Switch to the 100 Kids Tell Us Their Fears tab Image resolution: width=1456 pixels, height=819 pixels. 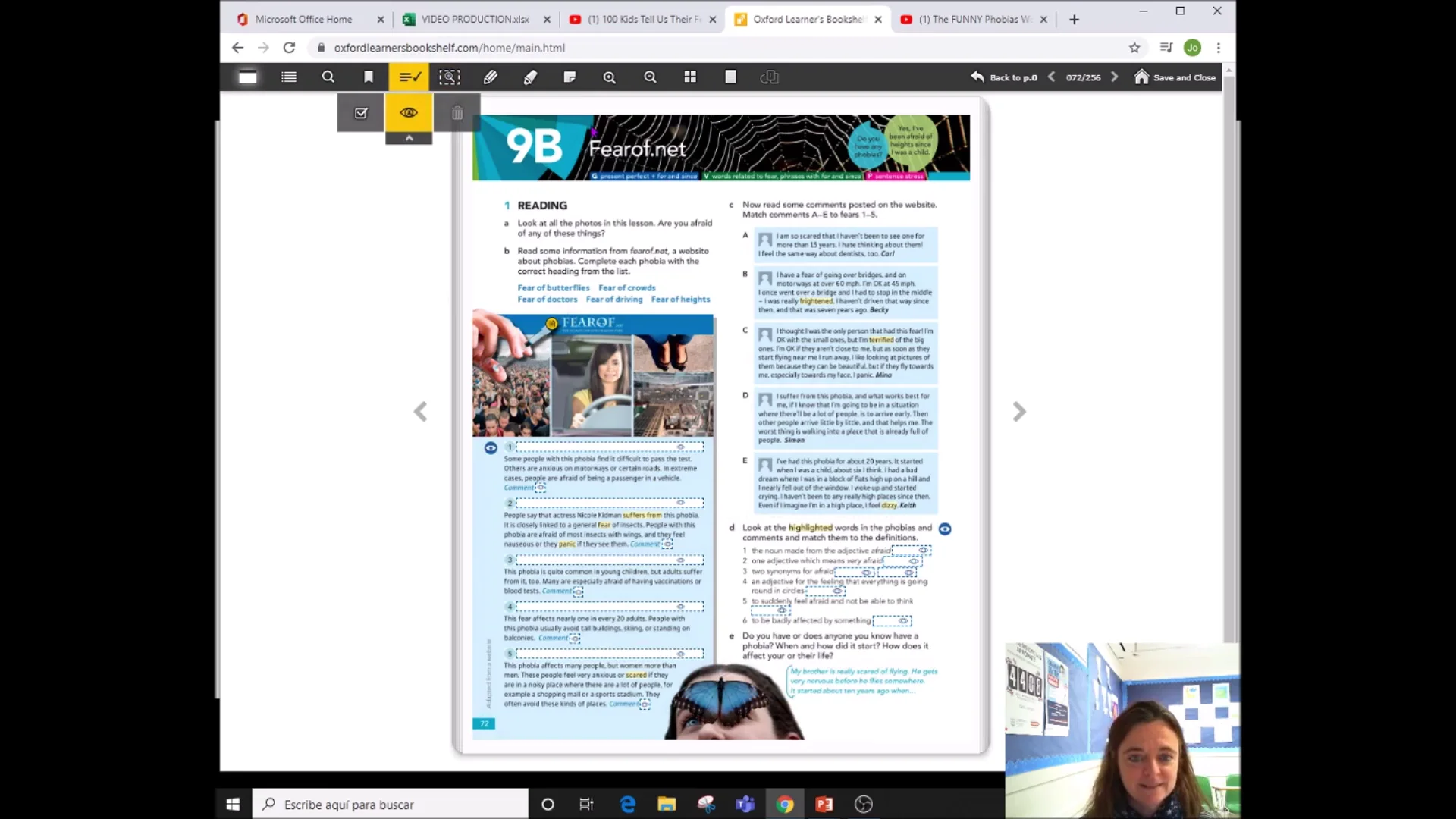[642, 19]
